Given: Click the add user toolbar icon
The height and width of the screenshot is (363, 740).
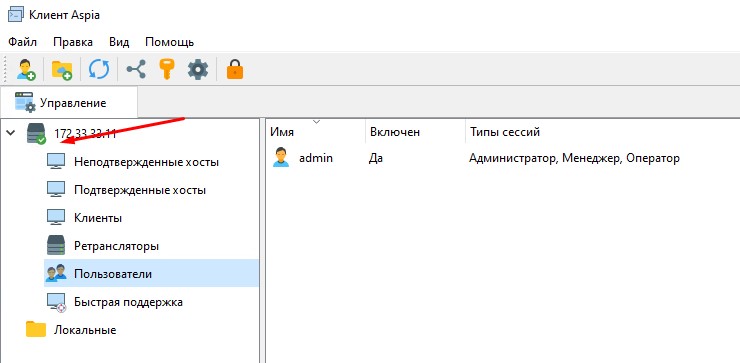Looking at the screenshot, I should (x=25, y=70).
